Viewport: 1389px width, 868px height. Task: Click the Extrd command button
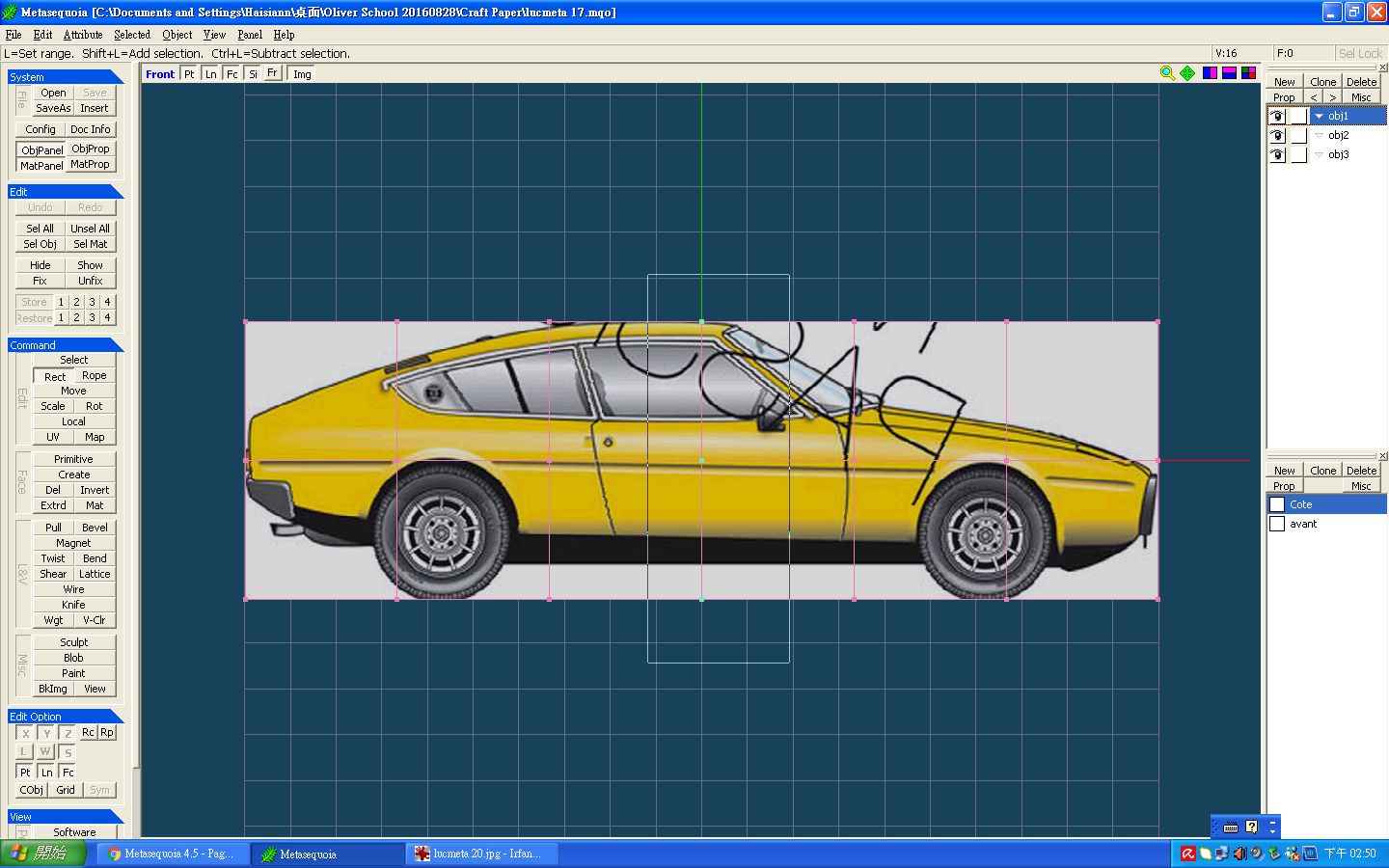(x=53, y=505)
